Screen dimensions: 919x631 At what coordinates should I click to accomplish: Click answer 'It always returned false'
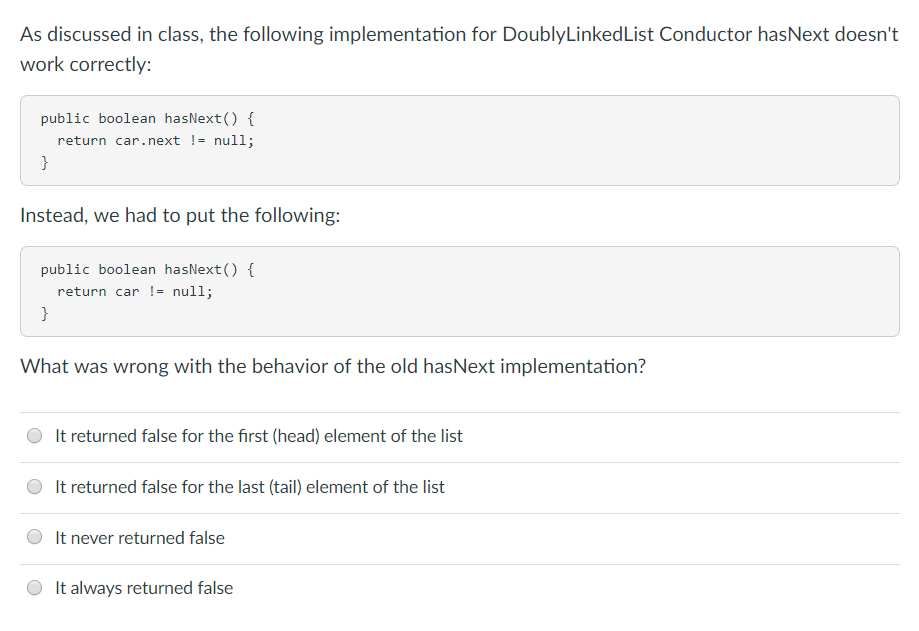pos(143,588)
